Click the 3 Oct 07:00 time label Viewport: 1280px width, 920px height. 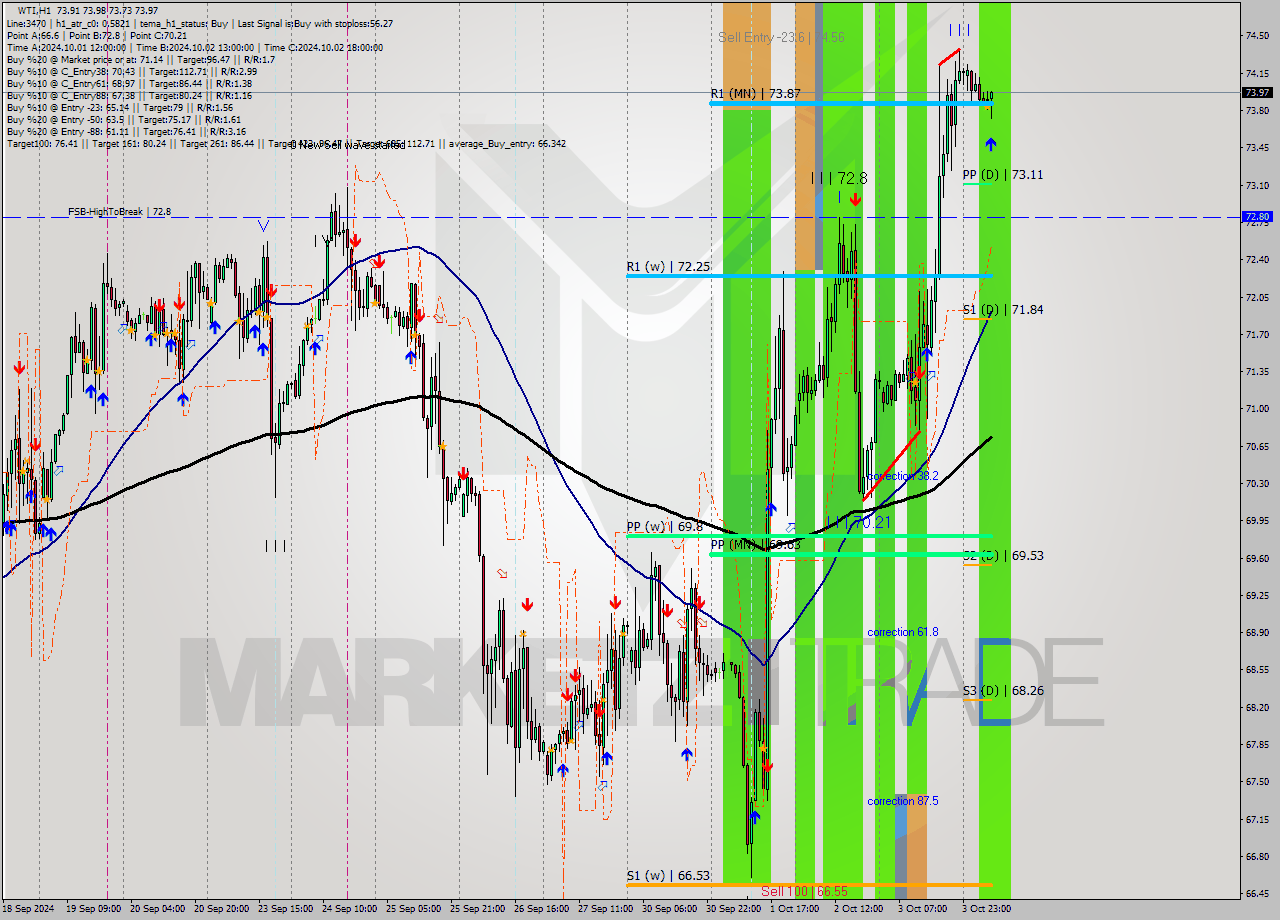tap(922, 909)
